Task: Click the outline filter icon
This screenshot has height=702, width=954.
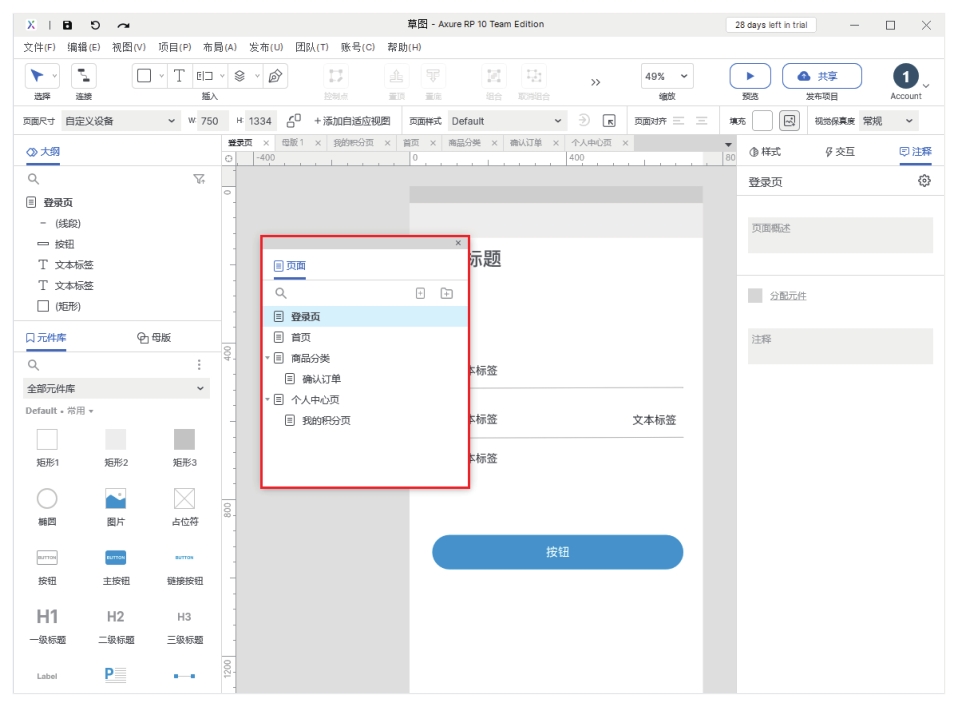Action: [x=198, y=179]
